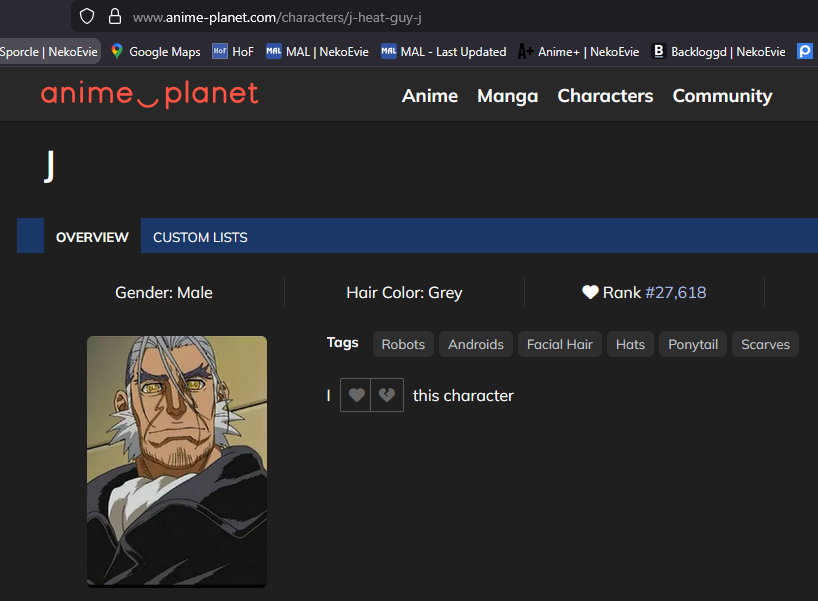The image size is (818, 601).
Task: Click the MAL | NekoEvie favicon
Action: pos(273,51)
